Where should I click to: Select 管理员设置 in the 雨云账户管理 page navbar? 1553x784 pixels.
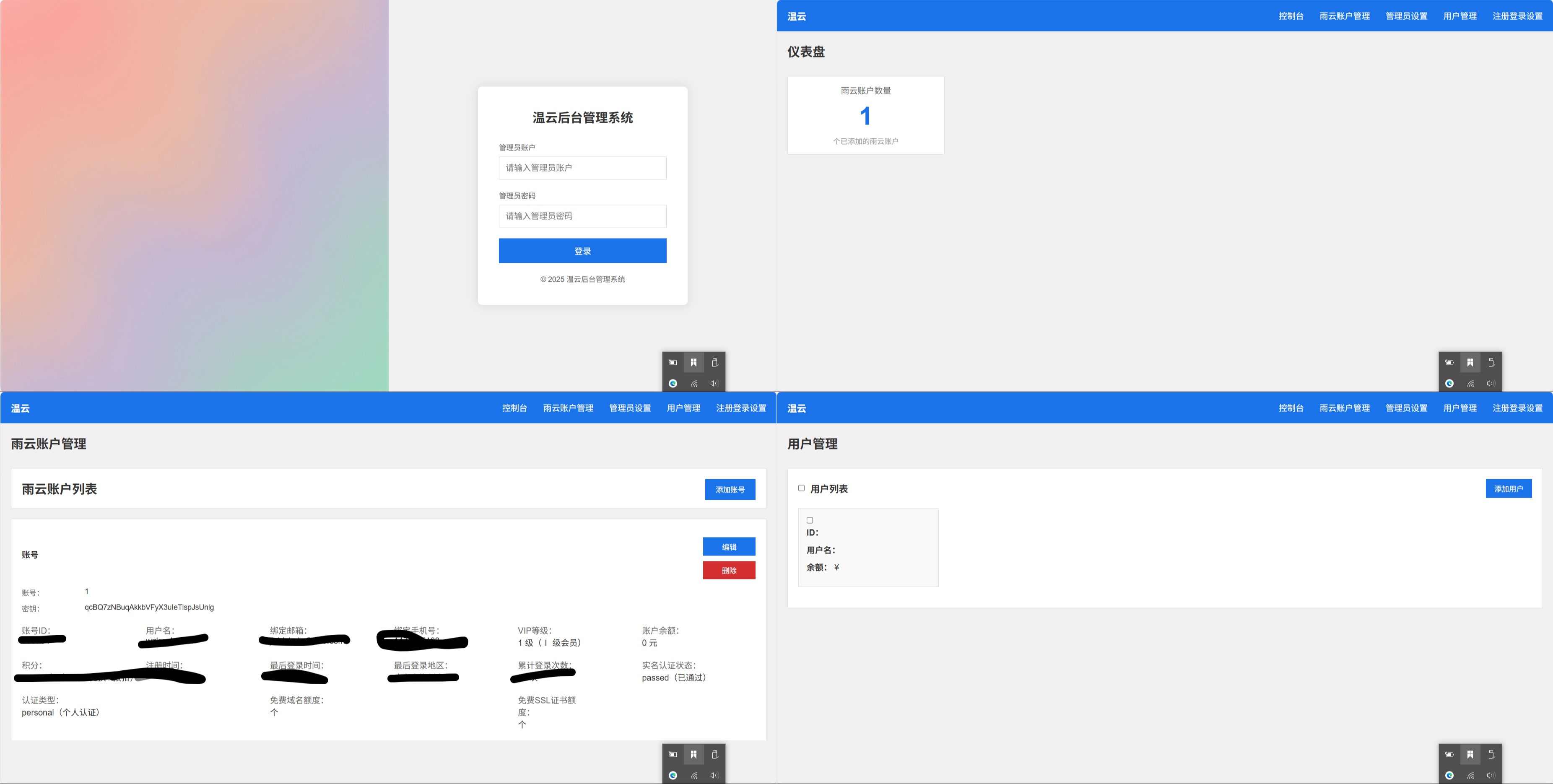[x=630, y=408]
